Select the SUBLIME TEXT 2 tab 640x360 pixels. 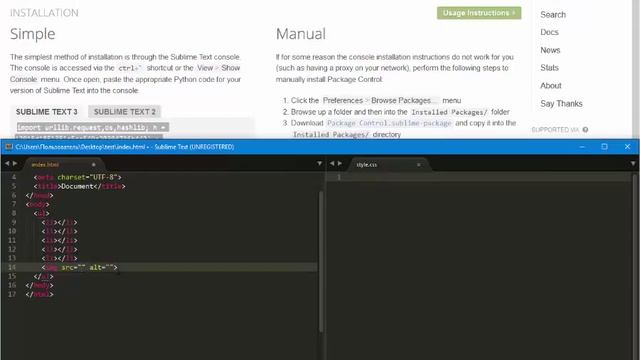(124, 111)
